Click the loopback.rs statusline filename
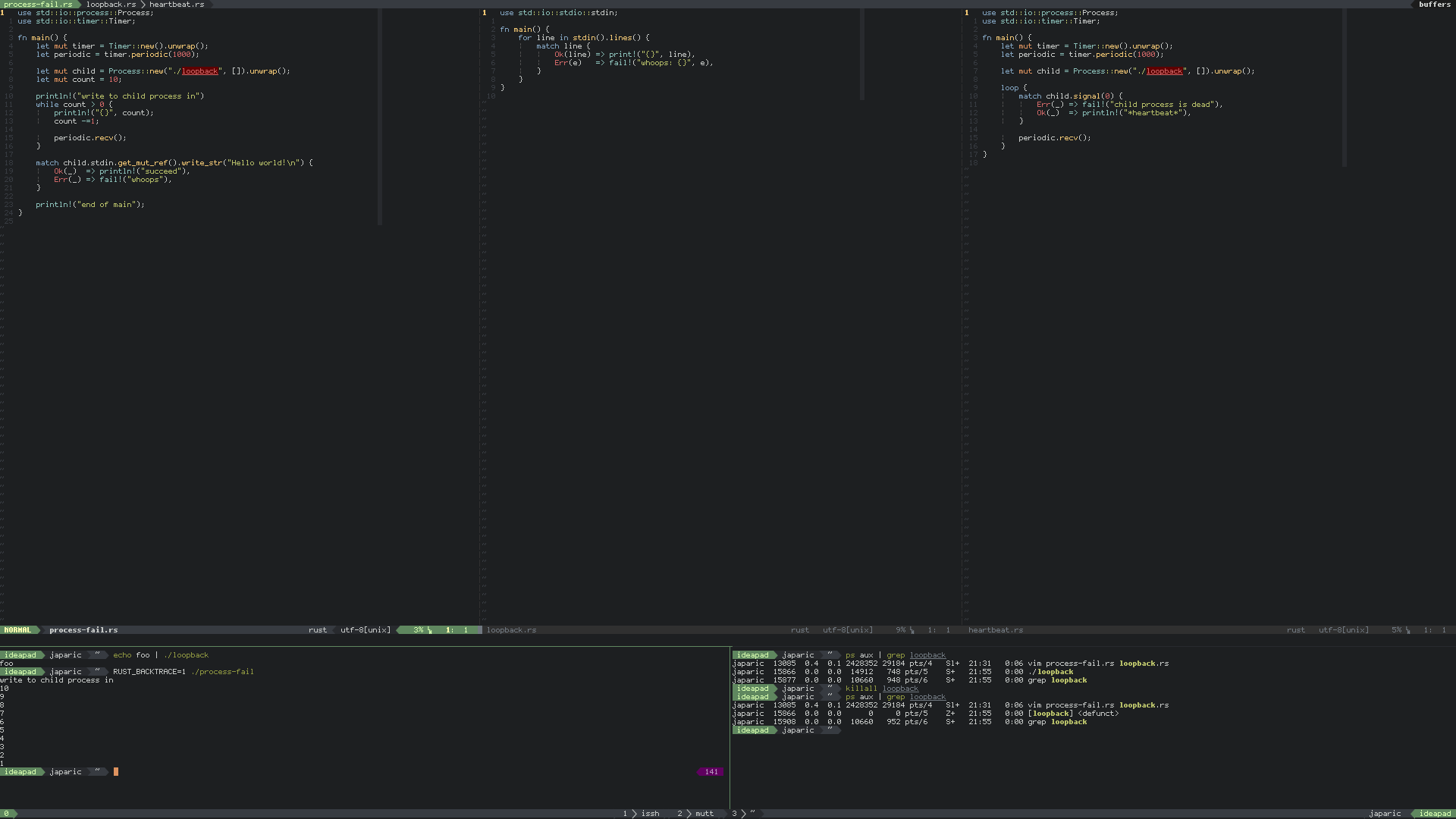Viewport: 1456px width, 819px height. [x=511, y=630]
